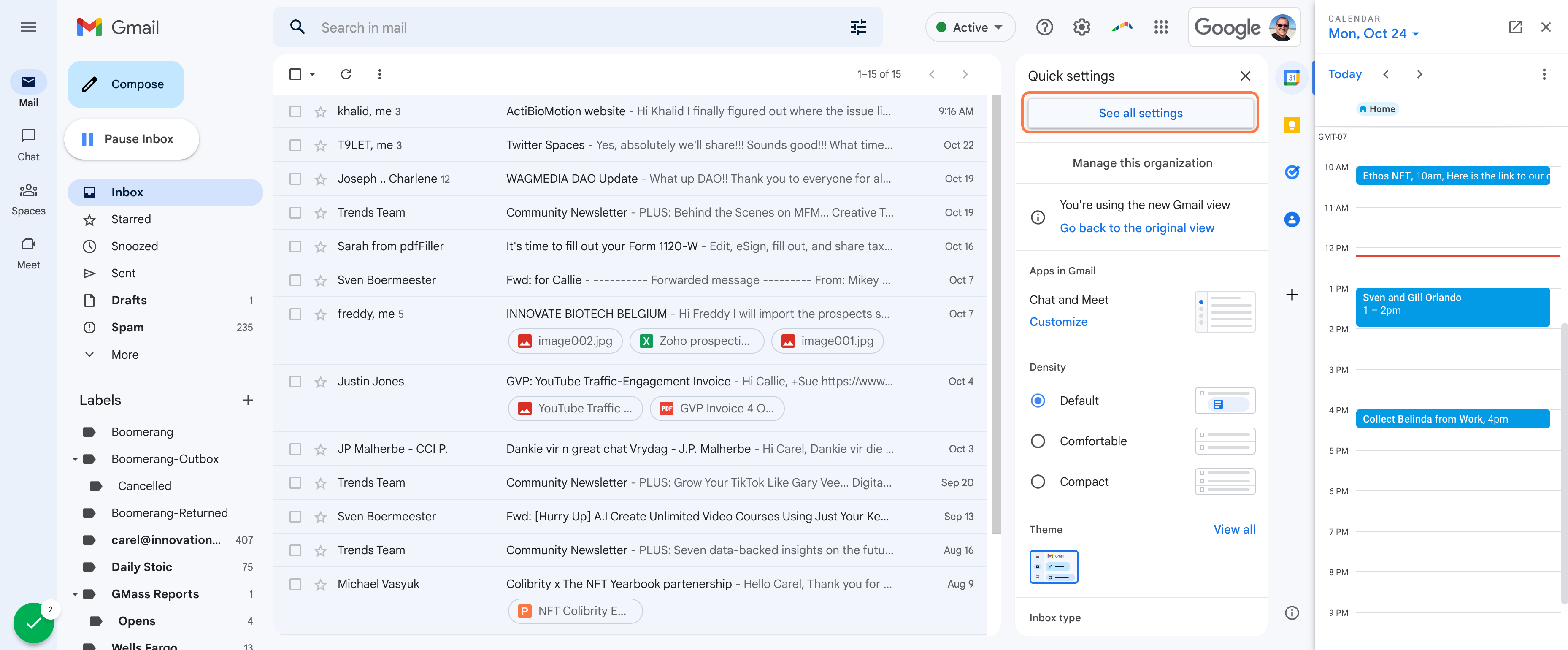This screenshot has width=1568, height=650.
Task: Collapse the Boomerang-Outbox label
Action: (75, 459)
